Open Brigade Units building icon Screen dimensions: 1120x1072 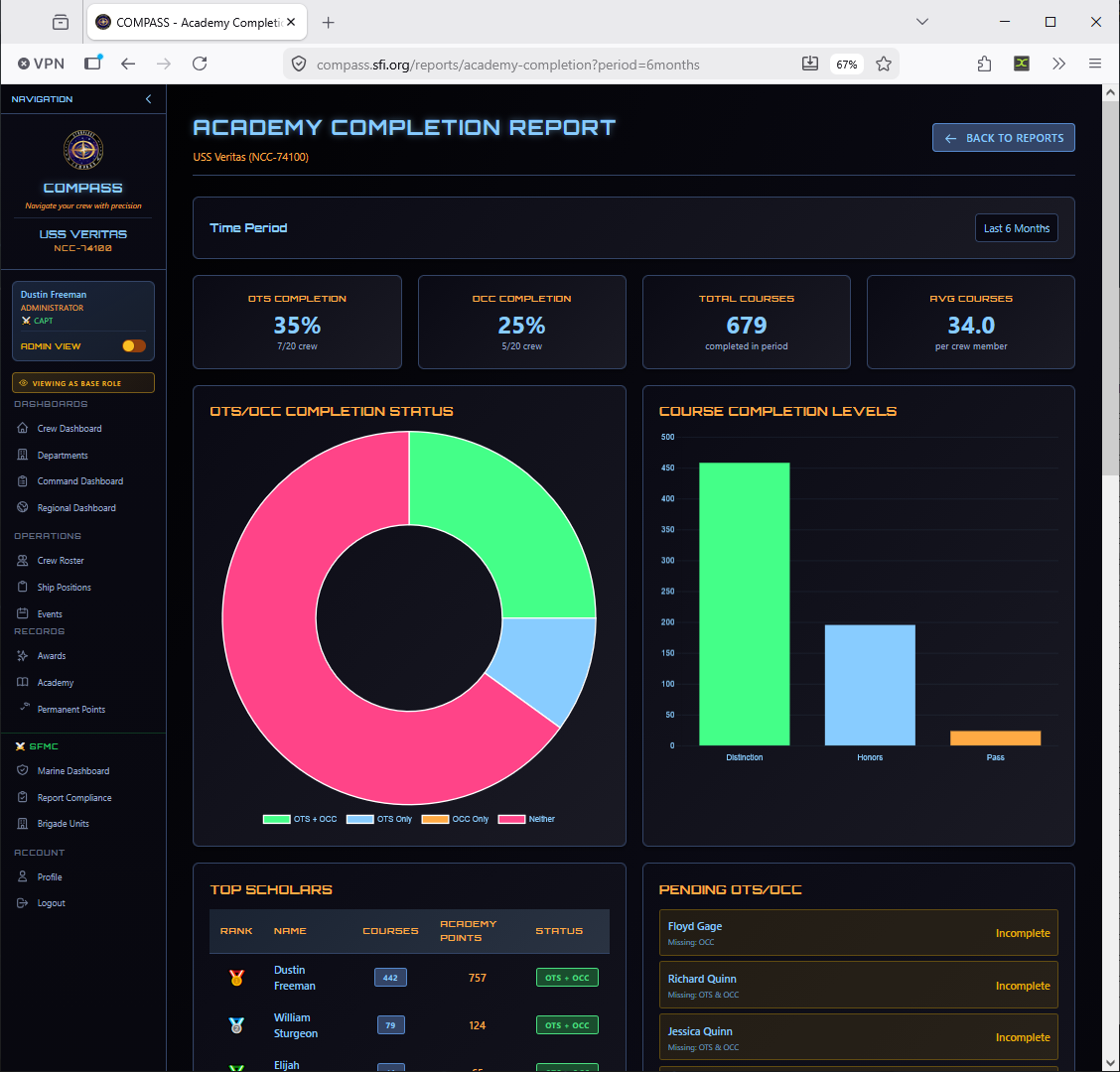coord(23,824)
